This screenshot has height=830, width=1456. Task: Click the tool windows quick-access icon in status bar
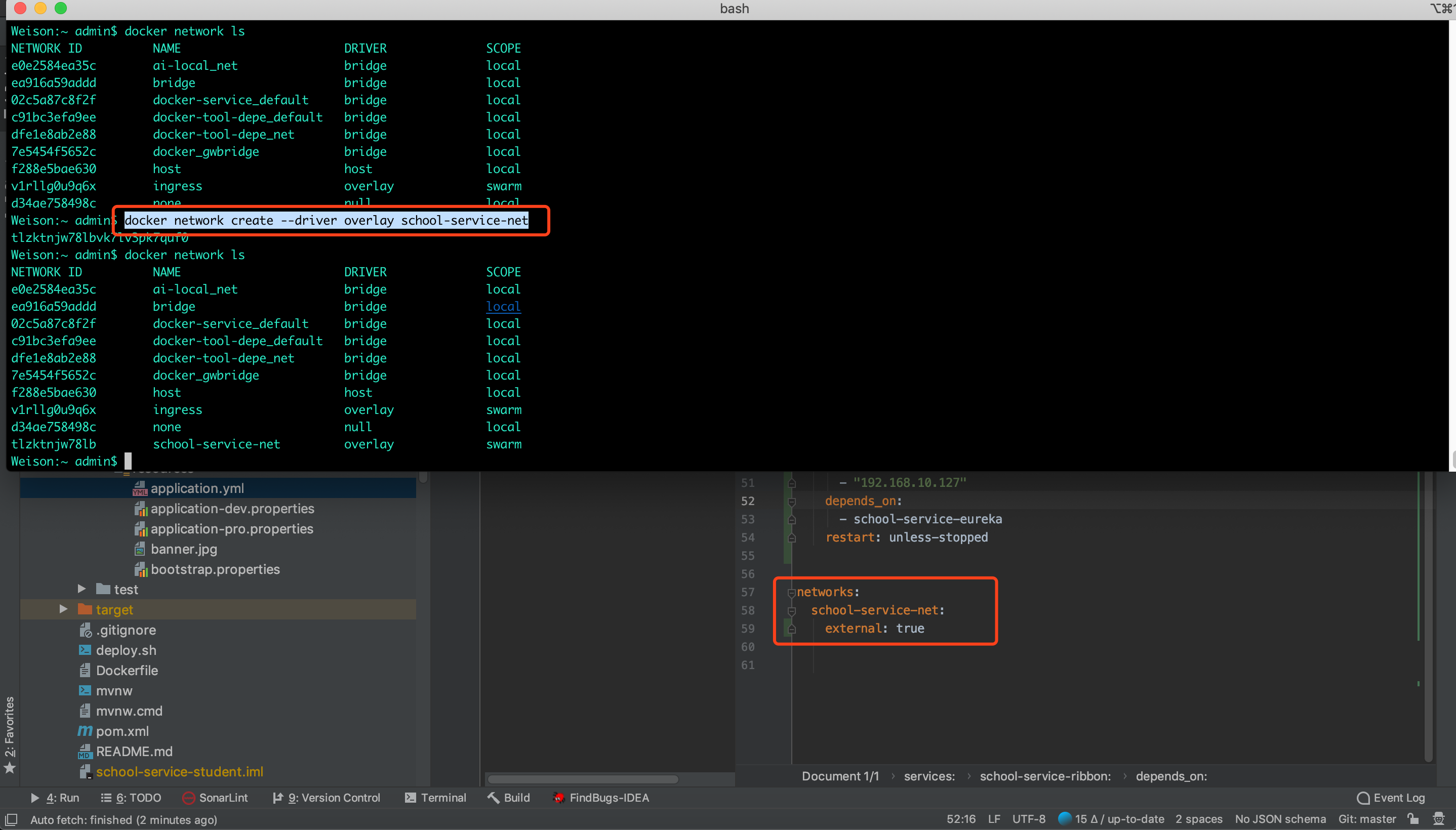(x=11, y=820)
